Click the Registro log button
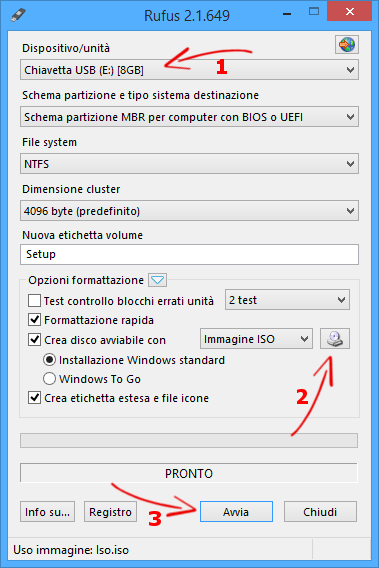Image resolution: width=379 pixels, height=568 pixels. [111, 511]
